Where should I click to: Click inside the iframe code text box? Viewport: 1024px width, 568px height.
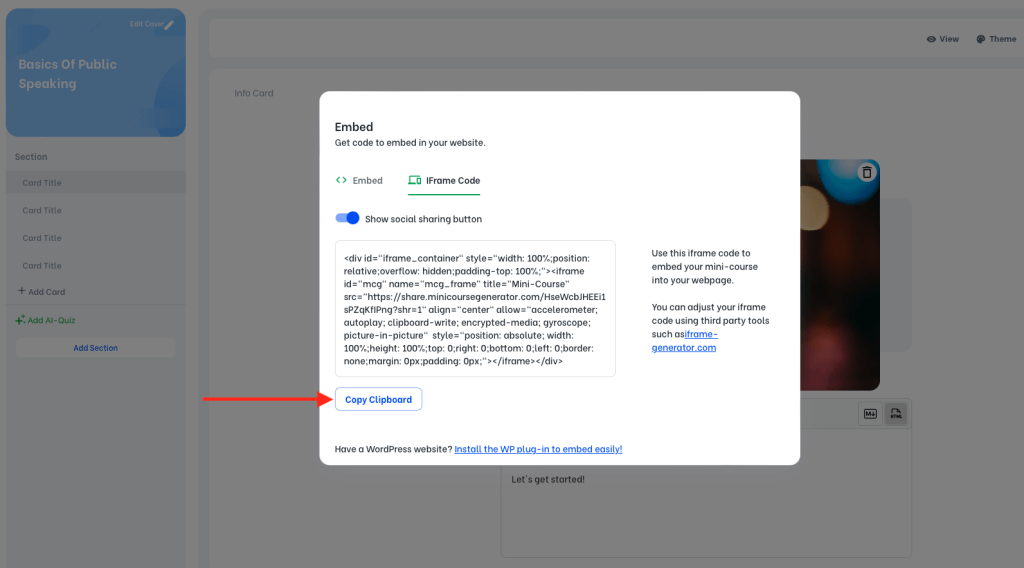[475, 308]
